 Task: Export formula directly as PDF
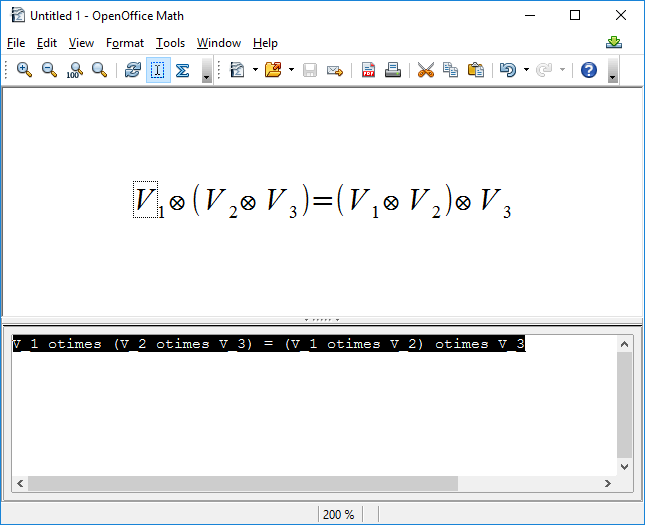(x=369, y=70)
